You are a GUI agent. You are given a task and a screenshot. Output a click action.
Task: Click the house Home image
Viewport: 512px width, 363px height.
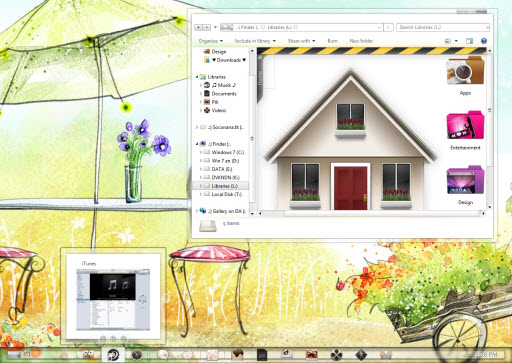pyautogui.click(x=351, y=139)
